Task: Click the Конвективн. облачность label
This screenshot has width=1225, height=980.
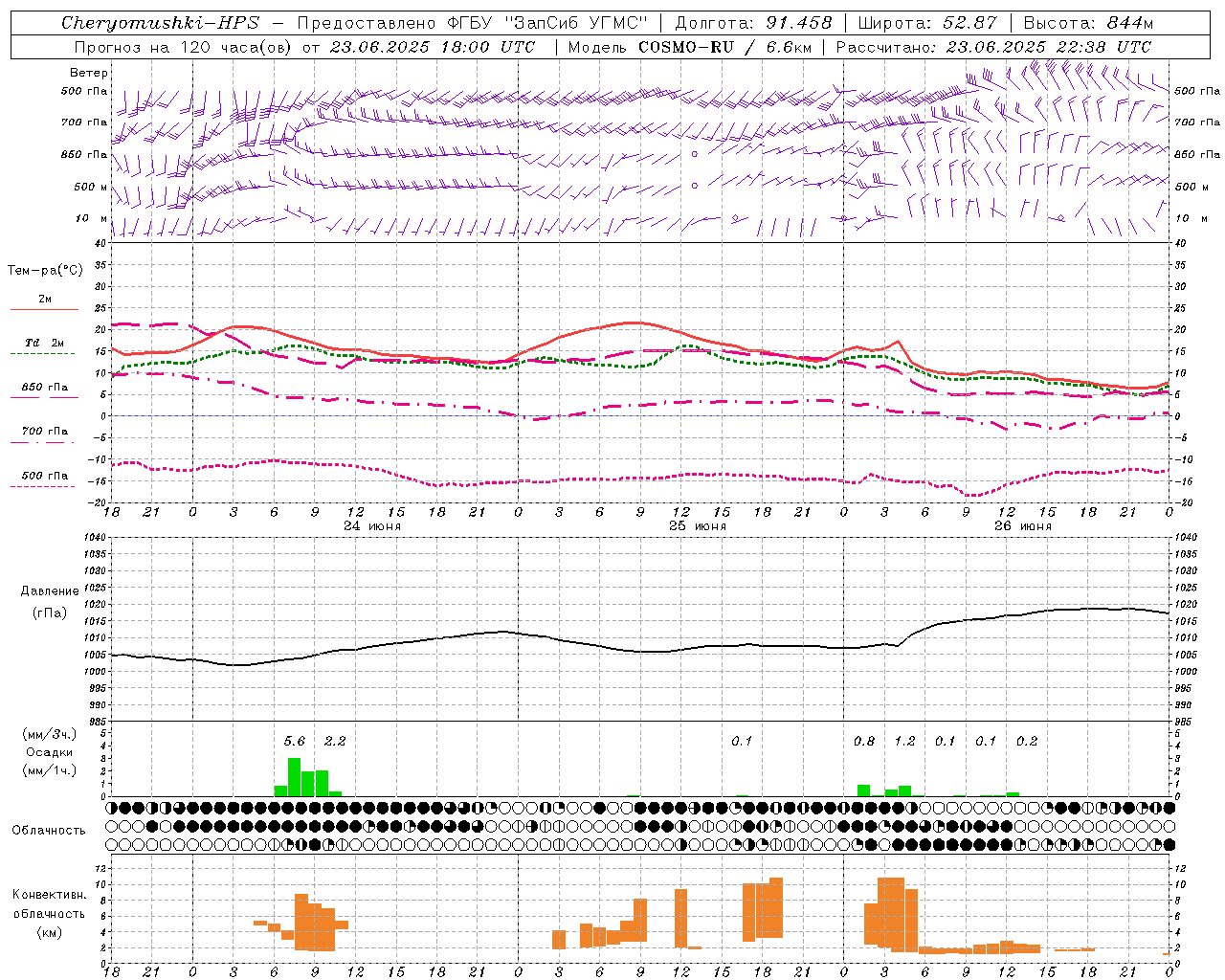Action: point(49,904)
